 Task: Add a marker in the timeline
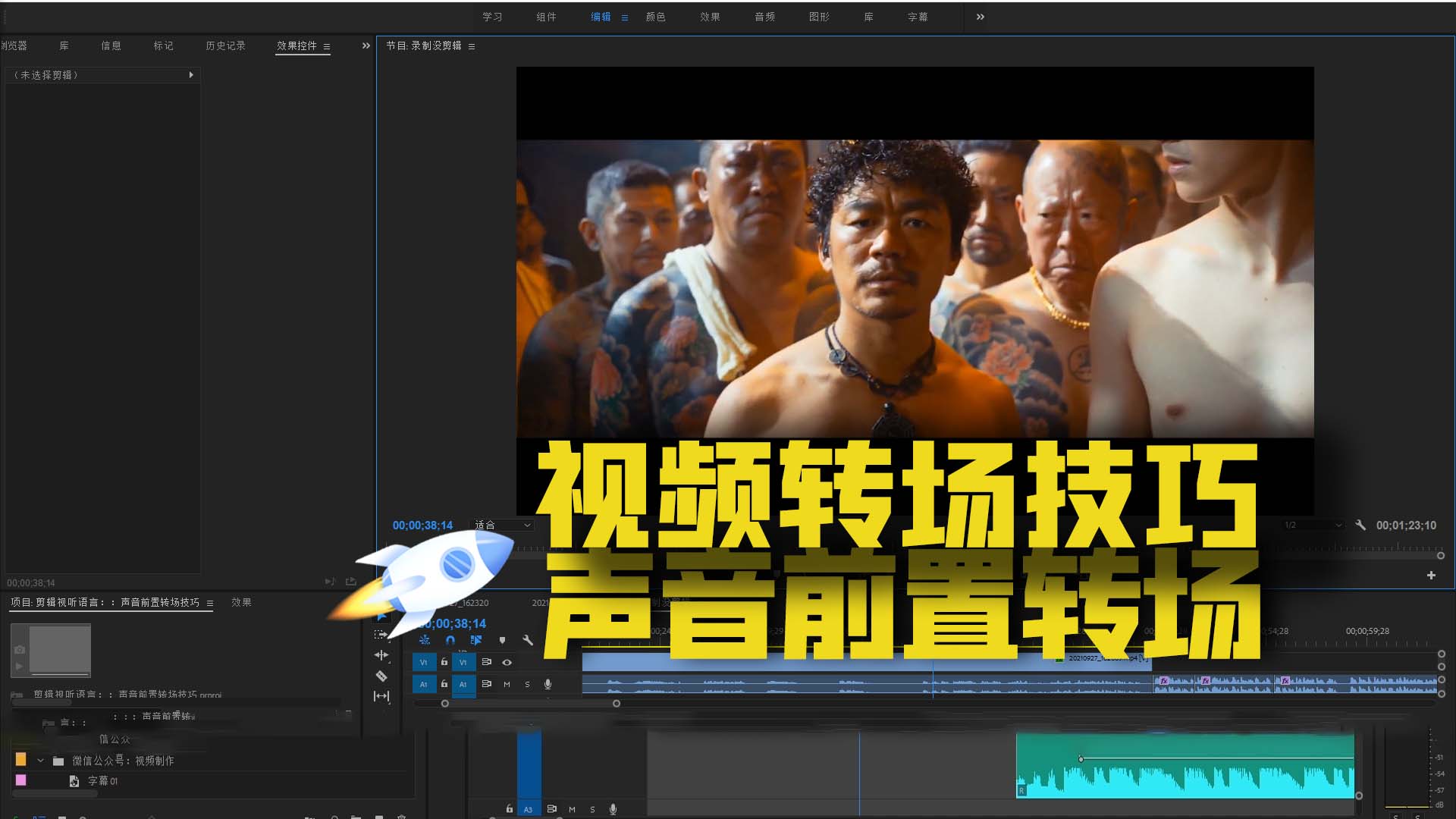pos(502,641)
